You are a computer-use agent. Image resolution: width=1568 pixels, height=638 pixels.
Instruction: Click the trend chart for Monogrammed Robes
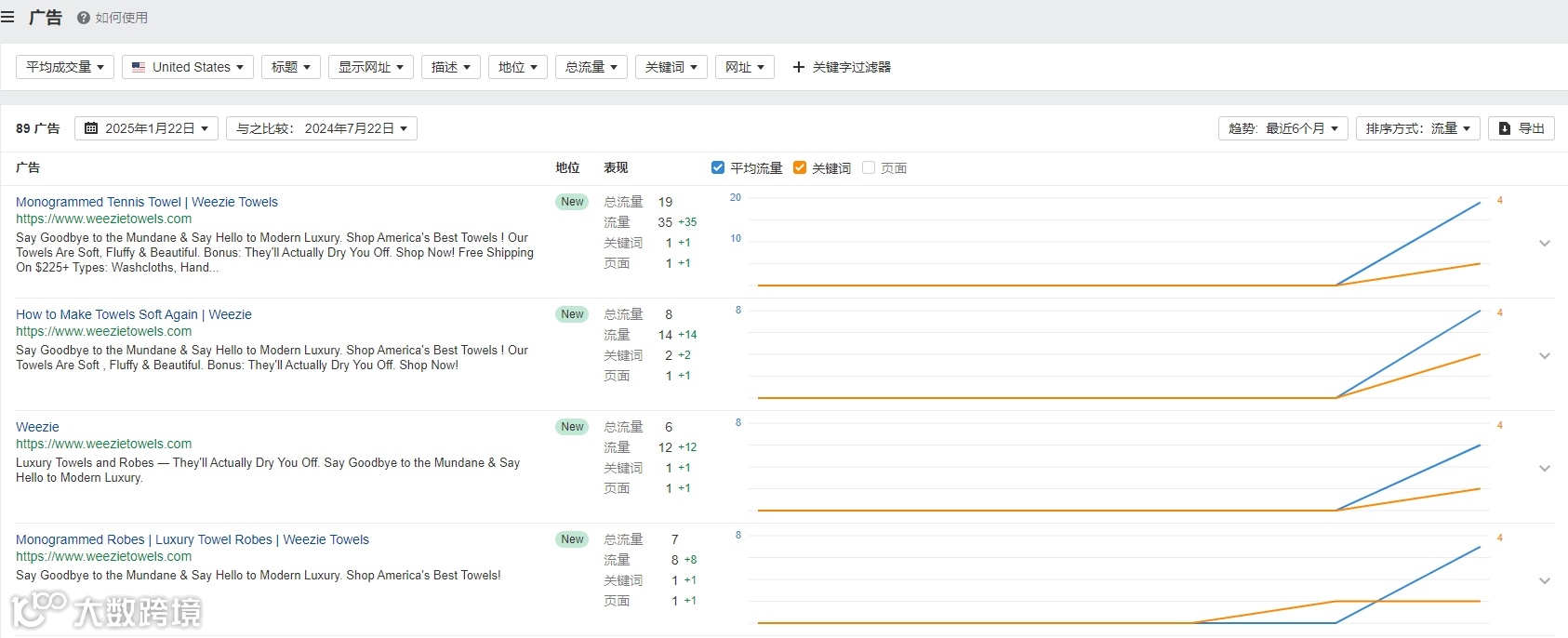1119,579
